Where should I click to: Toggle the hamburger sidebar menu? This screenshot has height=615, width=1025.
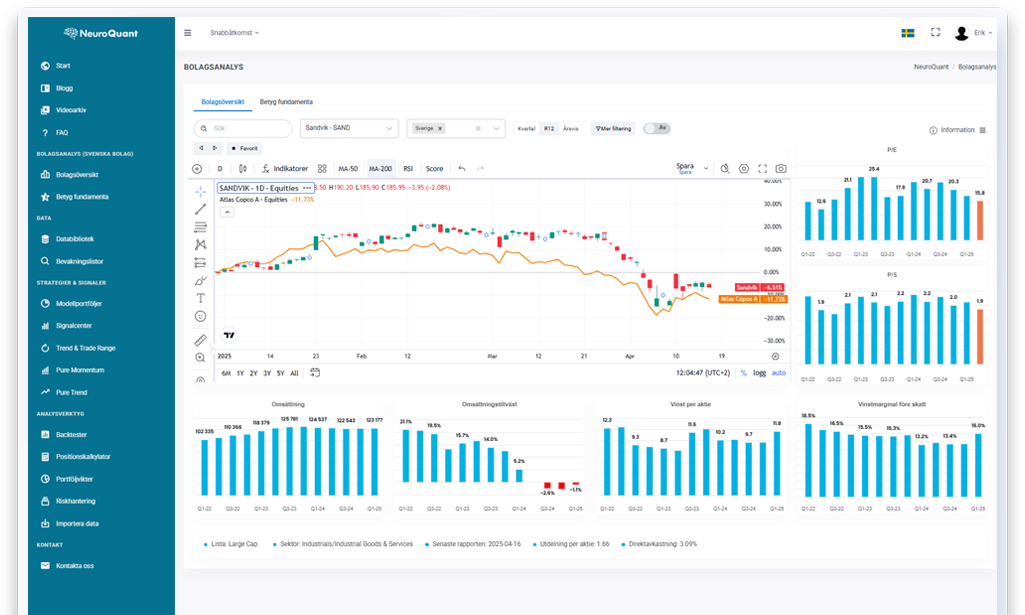(x=188, y=33)
